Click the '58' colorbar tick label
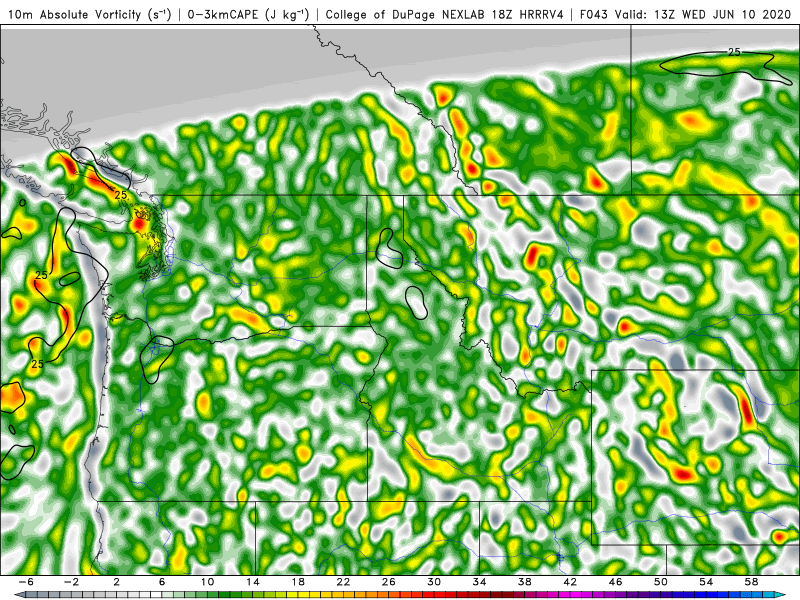800x600 pixels. 751,582
